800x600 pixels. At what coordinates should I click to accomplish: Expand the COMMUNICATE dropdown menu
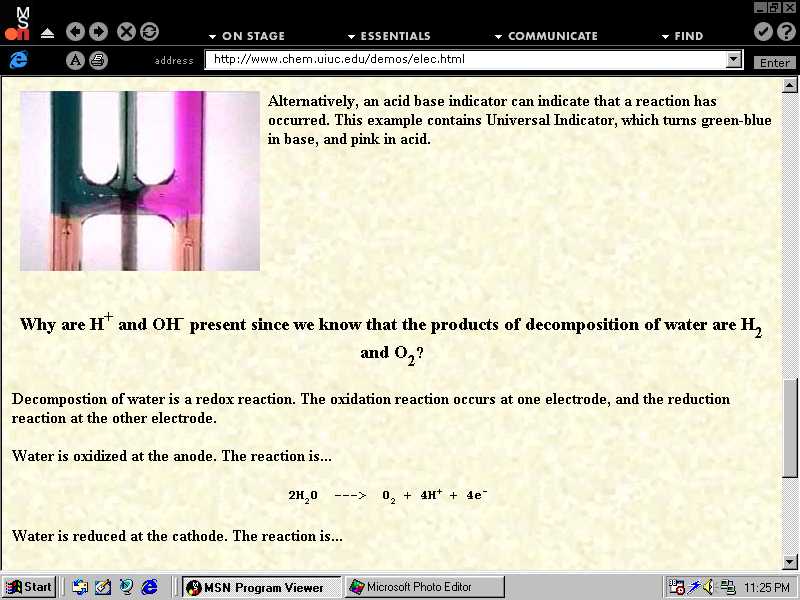click(x=545, y=36)
